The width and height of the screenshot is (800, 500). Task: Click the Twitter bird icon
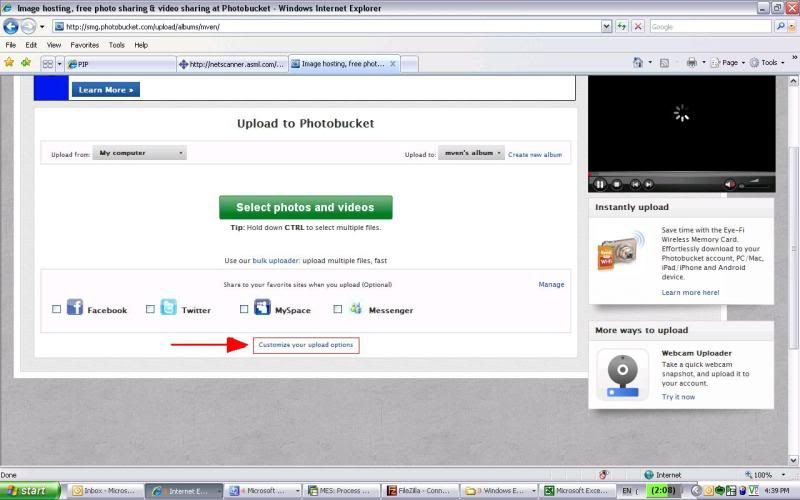pos(168,307)
